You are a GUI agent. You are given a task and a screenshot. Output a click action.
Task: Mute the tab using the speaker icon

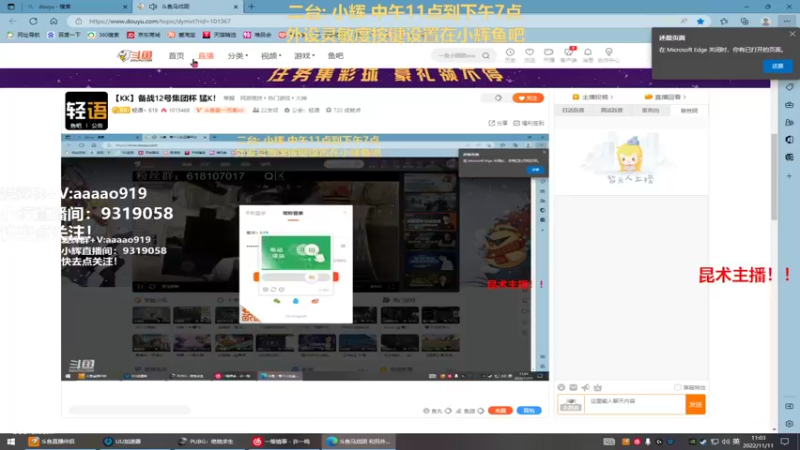(153, 7)
